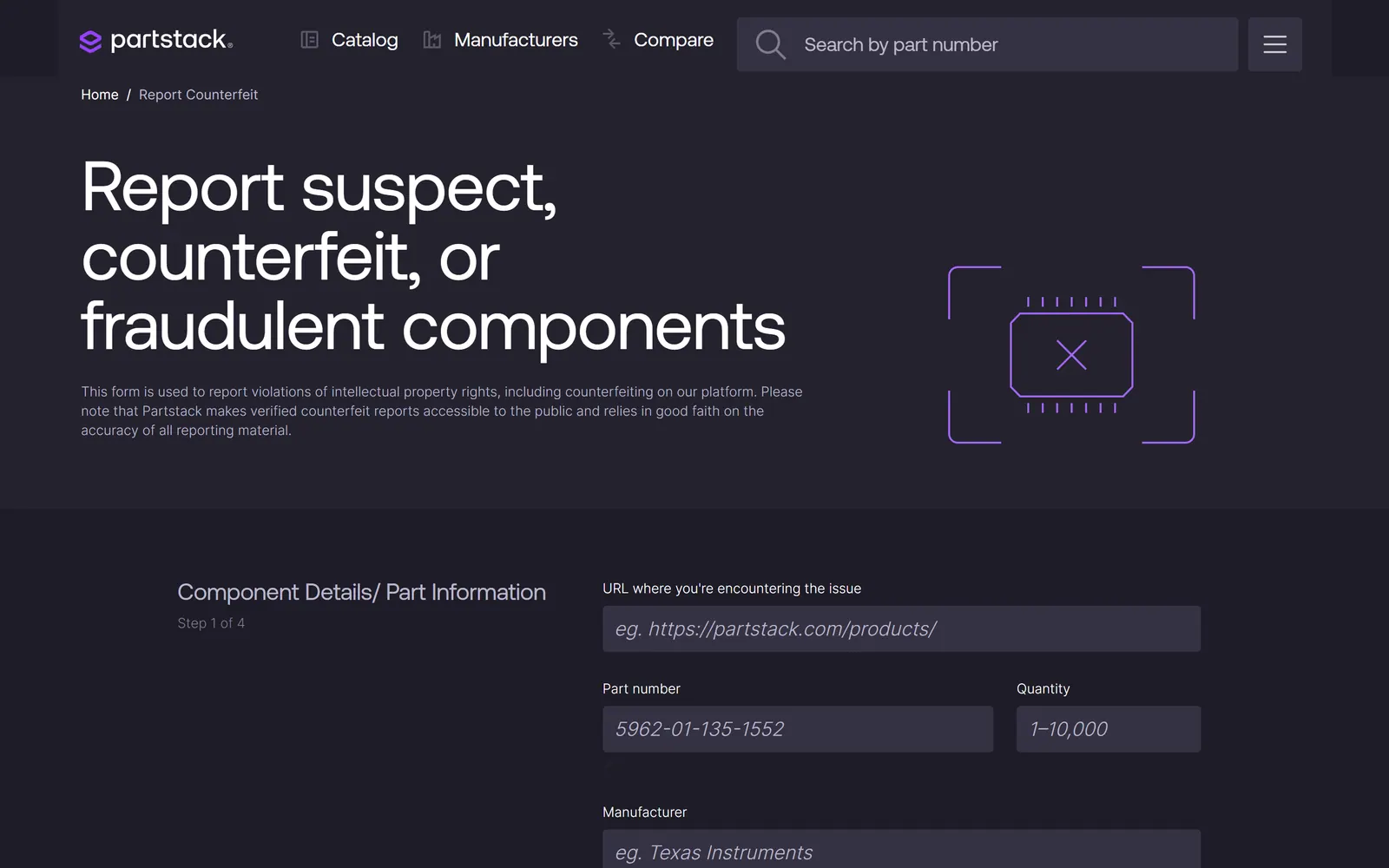Open the hamburger menu
This screenshot has width=1389, height=868.
1274,44
